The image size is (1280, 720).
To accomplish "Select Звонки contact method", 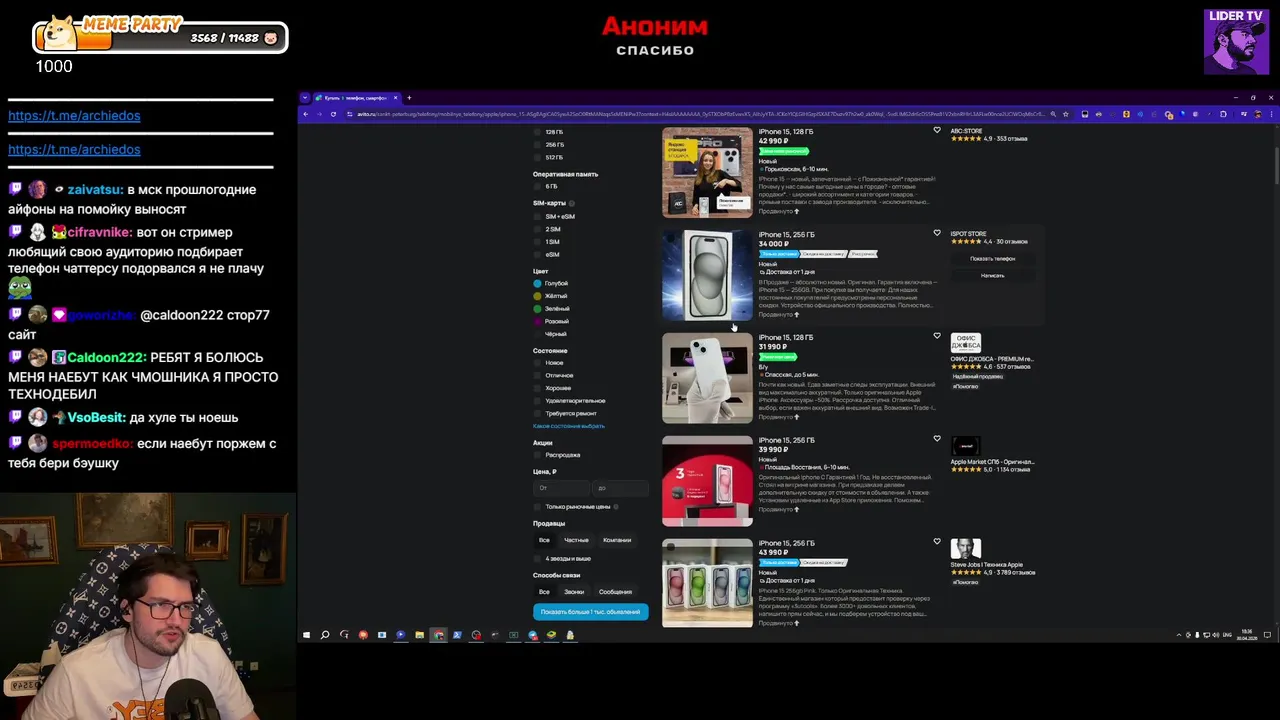I will click(574, 592).
